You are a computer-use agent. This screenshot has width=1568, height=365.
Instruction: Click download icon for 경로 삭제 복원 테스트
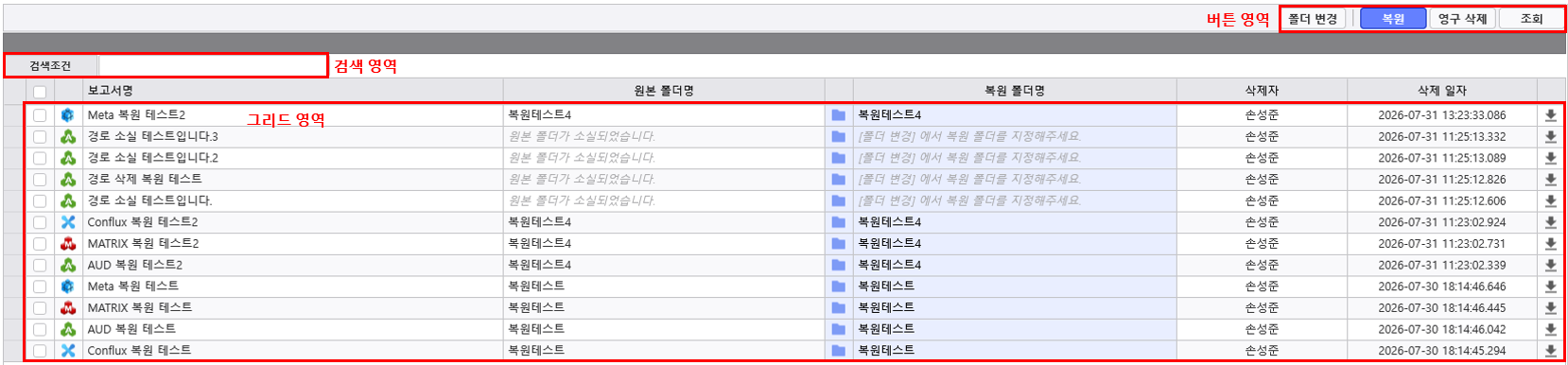1551,180
